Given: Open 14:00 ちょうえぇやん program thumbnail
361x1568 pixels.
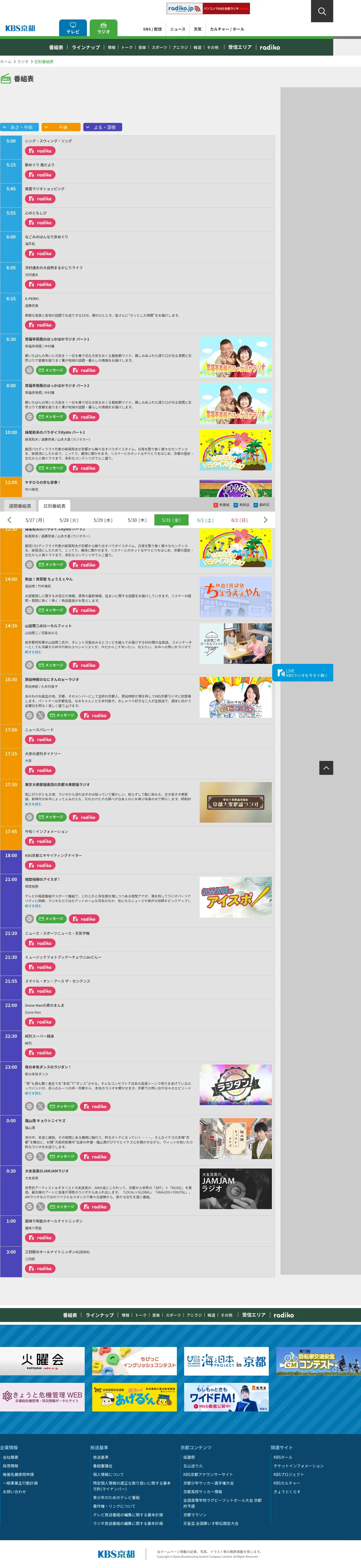Looking at the screenshot, I should (236, 597).
